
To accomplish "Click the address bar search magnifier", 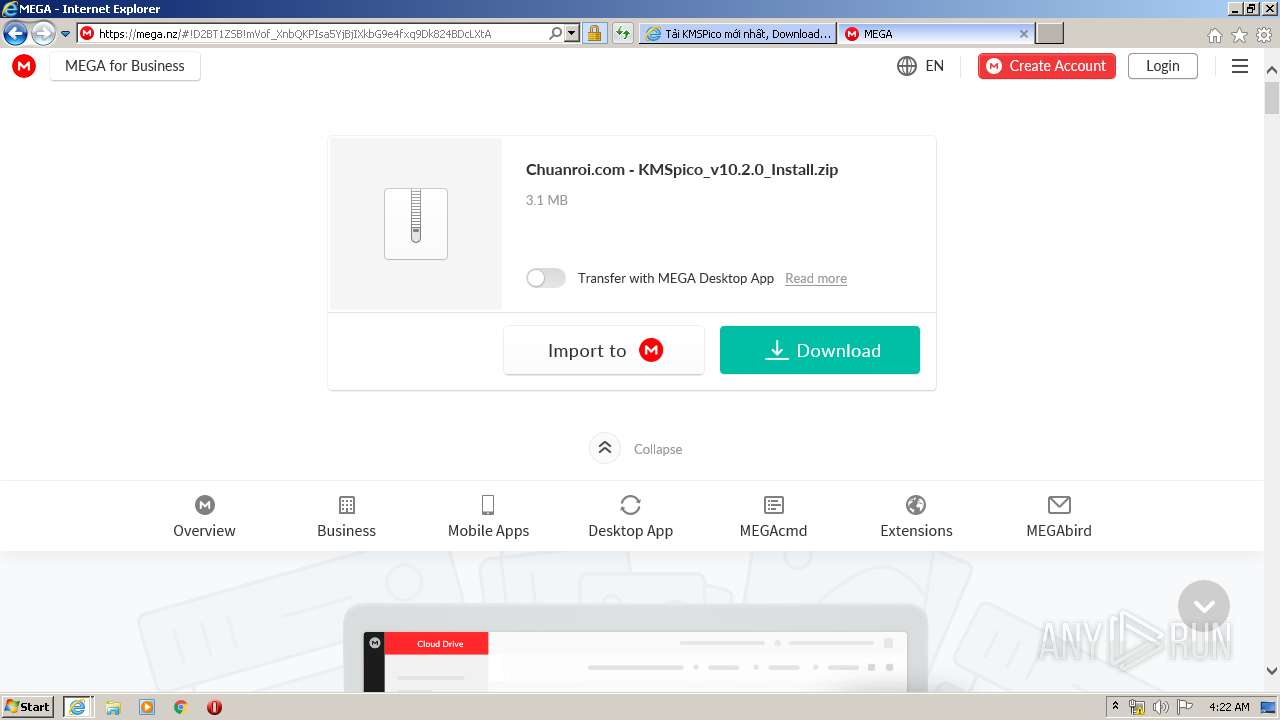I will click(556, 33).
